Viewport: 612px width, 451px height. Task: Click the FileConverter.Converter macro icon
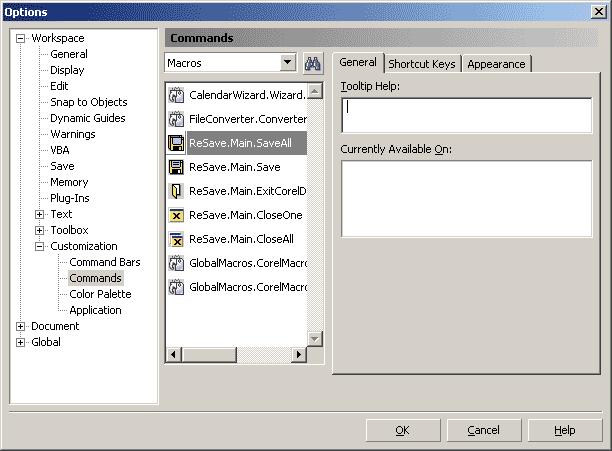tap(176, 119)
